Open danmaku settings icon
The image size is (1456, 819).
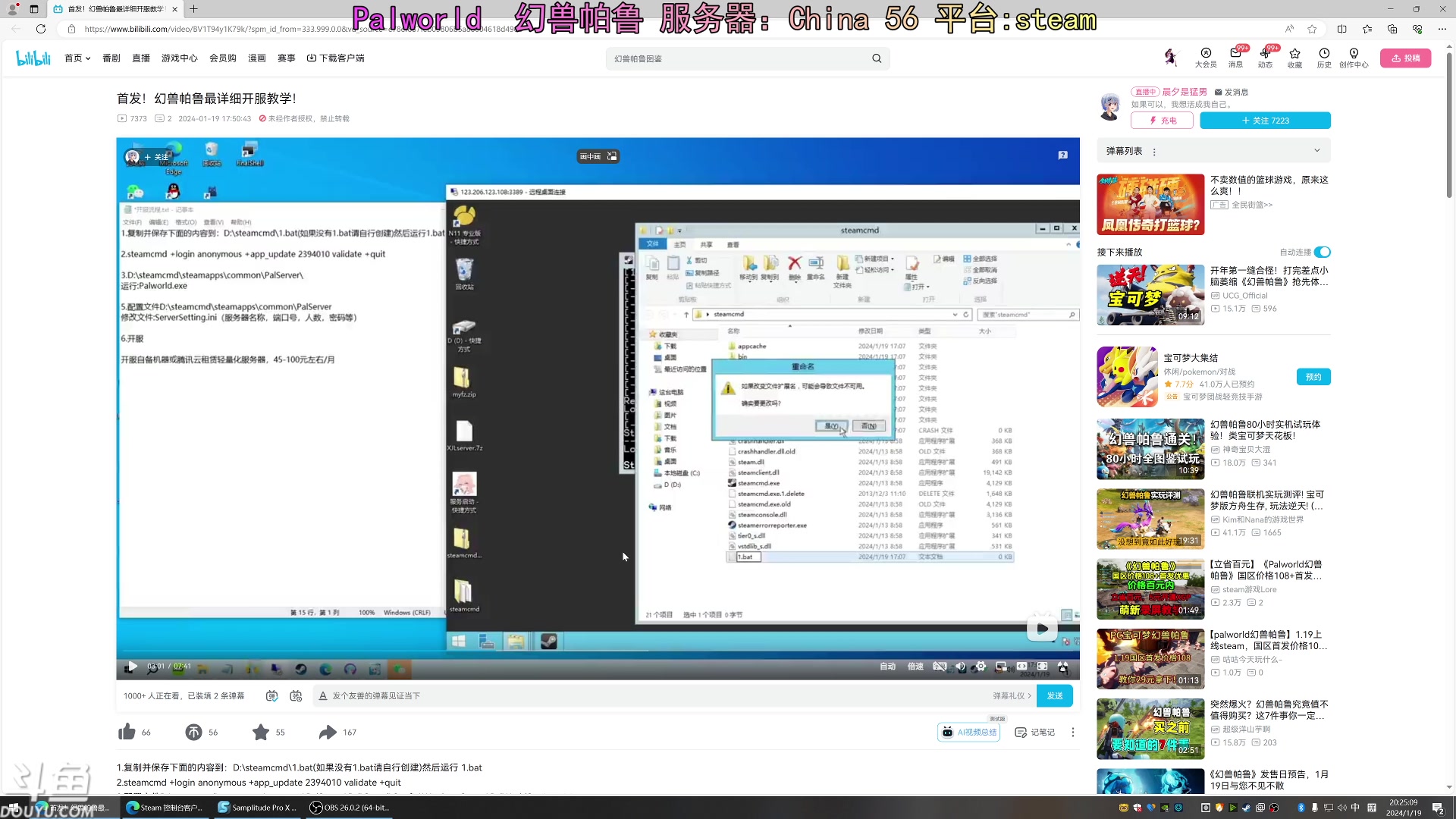pyautogui.click(x=297, y=695)
